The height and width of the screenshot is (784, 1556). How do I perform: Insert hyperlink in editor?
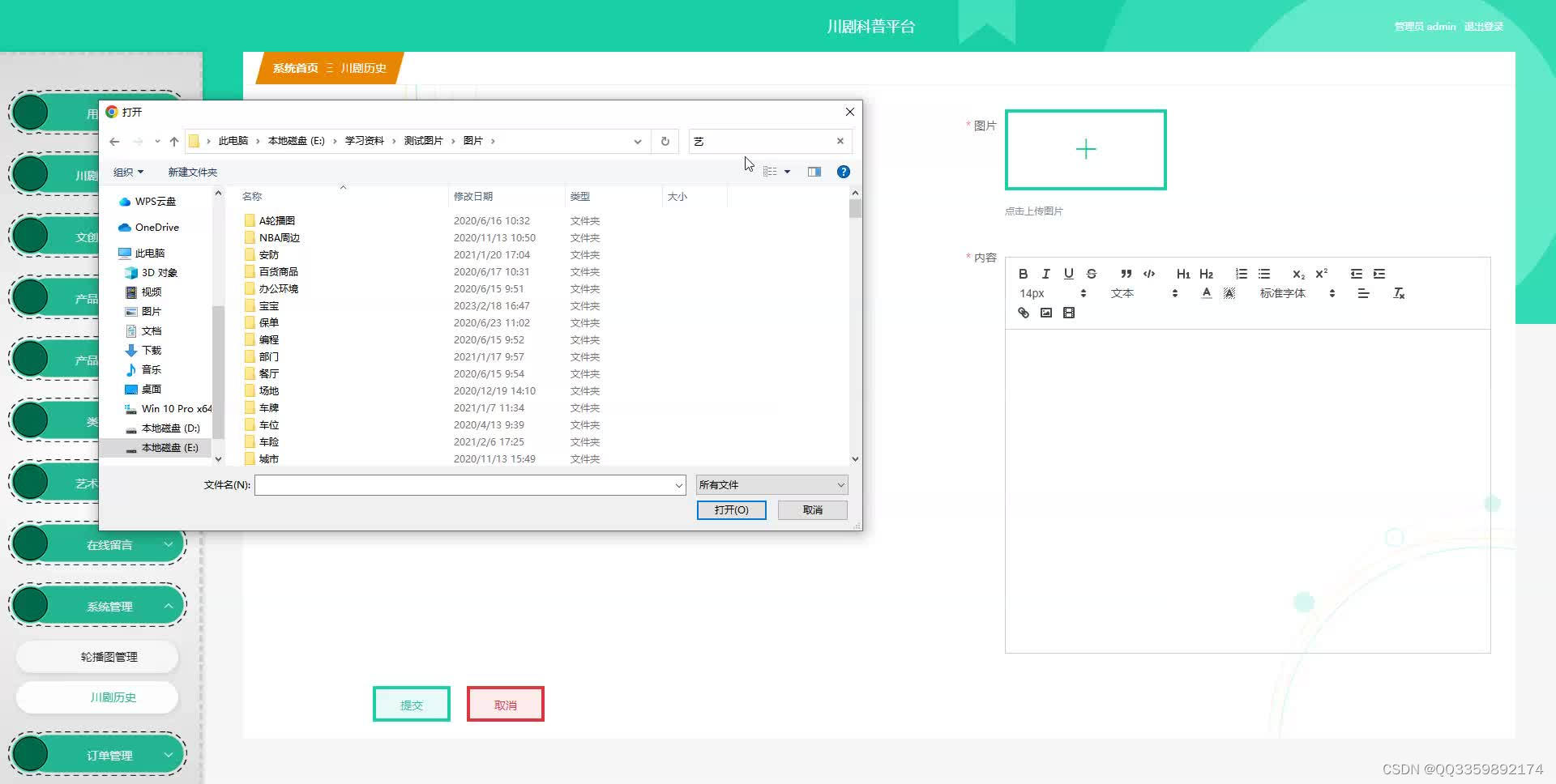click(1023, 313)
